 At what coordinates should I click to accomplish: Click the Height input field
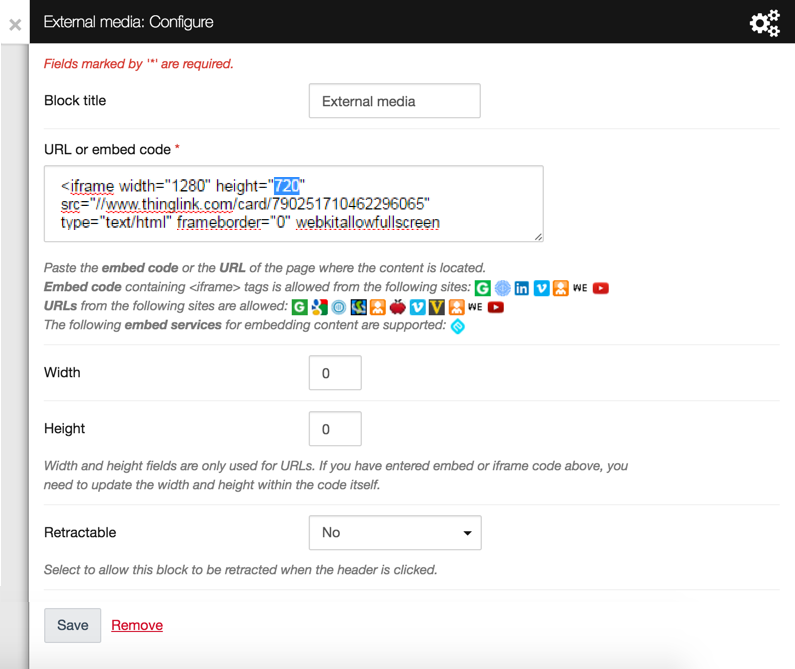335,429
